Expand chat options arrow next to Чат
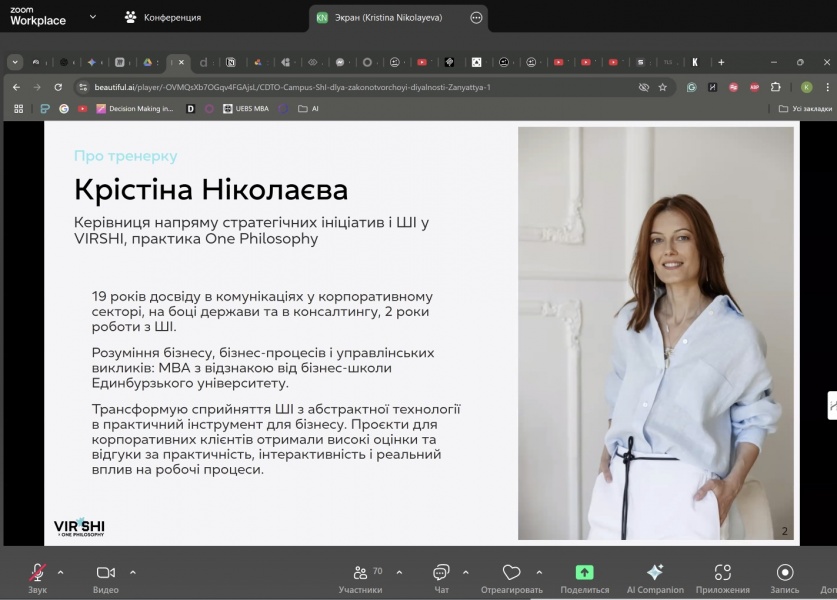This screenshot has width=837, height=600. (x=466, y=572)
